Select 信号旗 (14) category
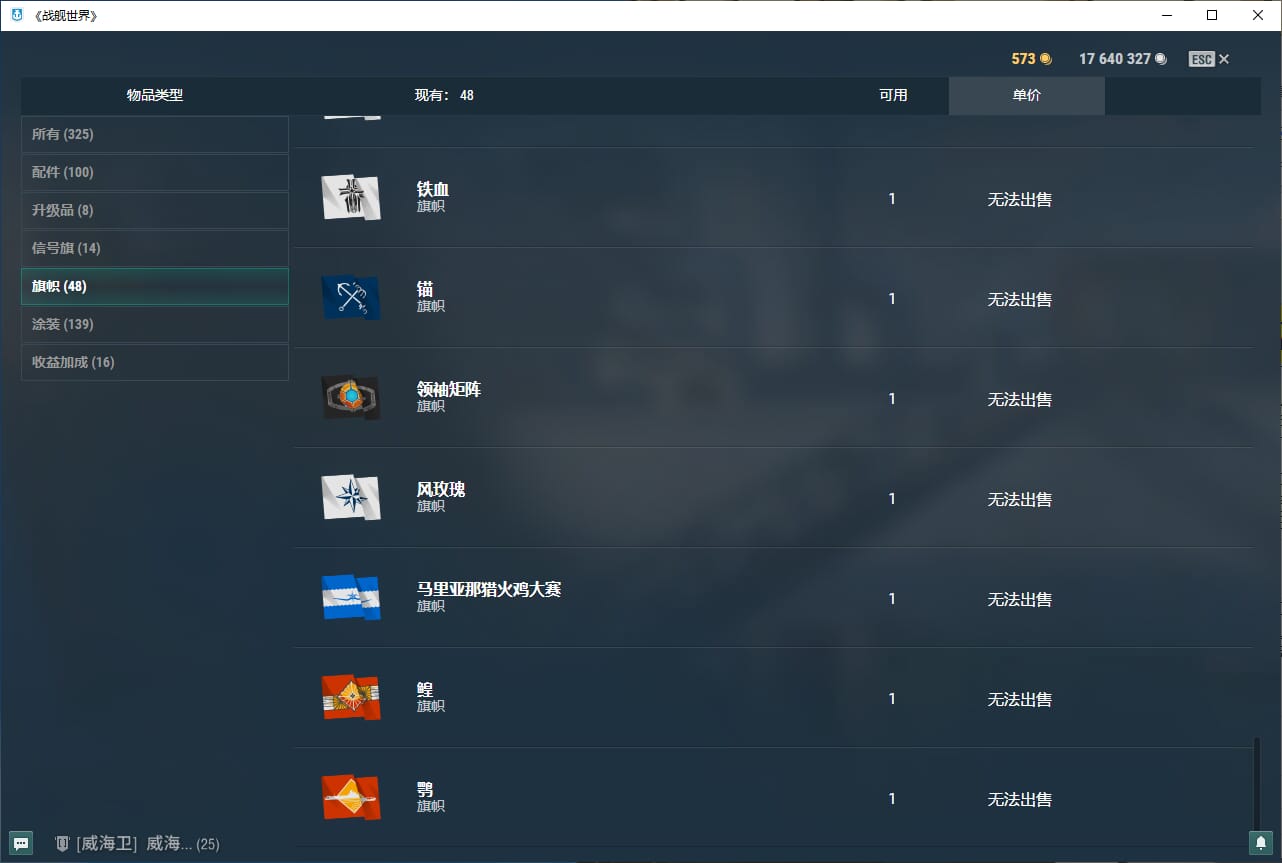This screenshot has width=1282, height=863. coord(155,248)
